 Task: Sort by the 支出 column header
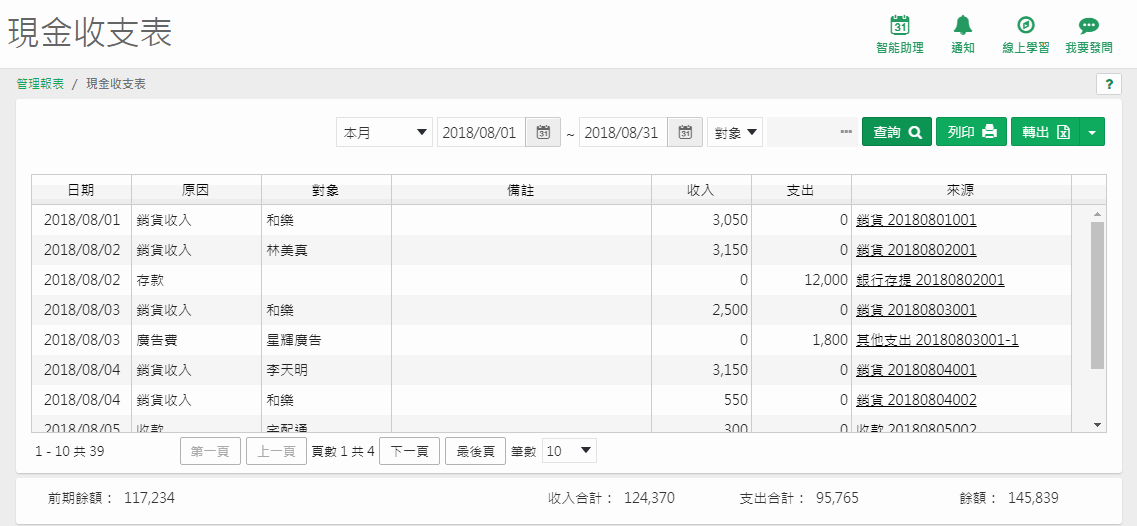pos(801,190)
